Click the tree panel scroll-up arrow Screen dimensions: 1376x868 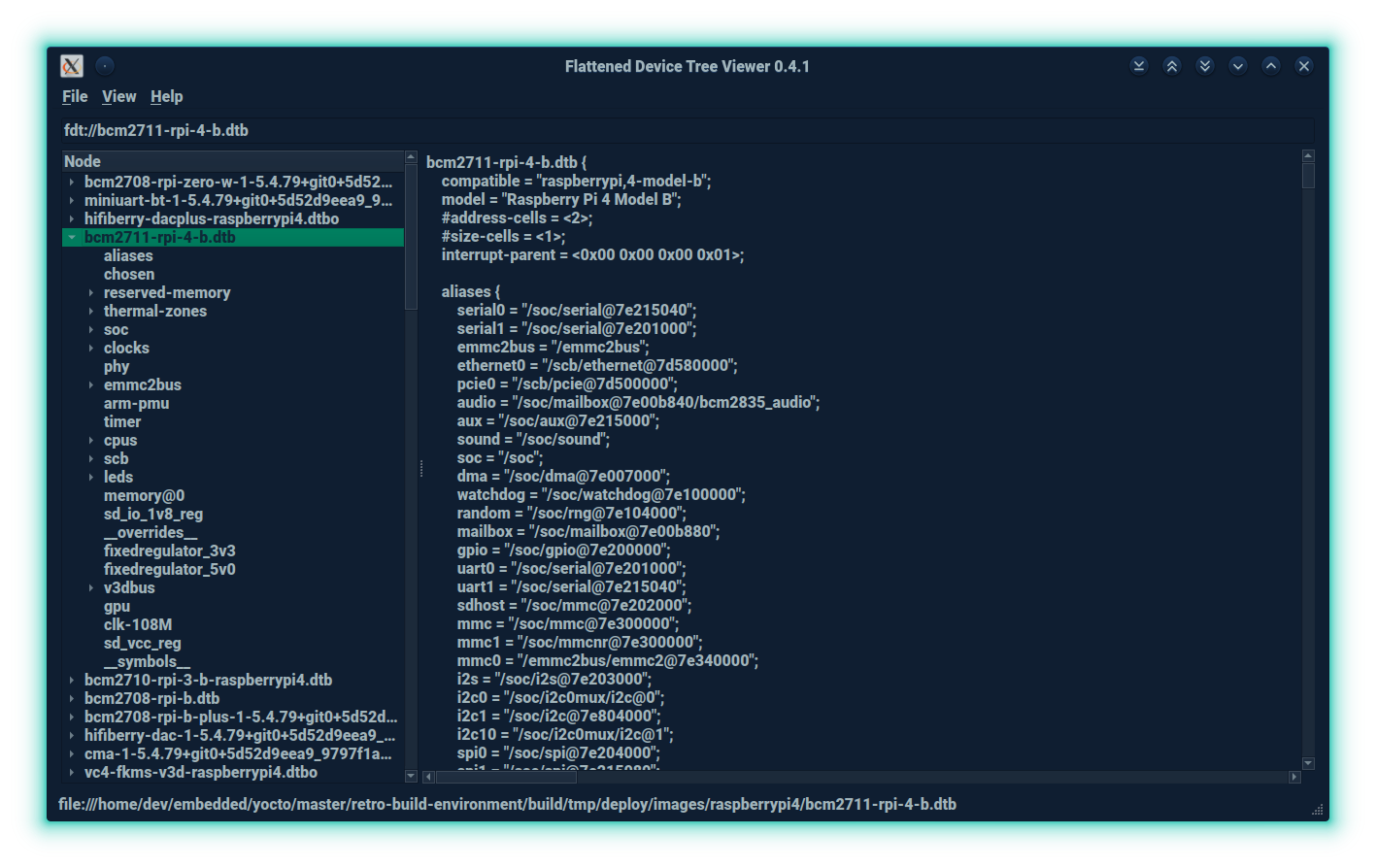[411, 157]
